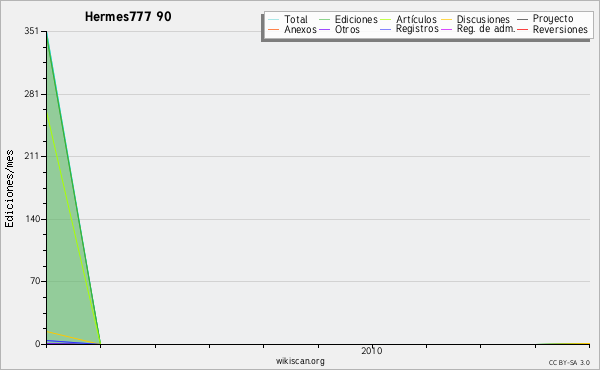Click the orange line swatch beside Anexos

click(274, 29)
